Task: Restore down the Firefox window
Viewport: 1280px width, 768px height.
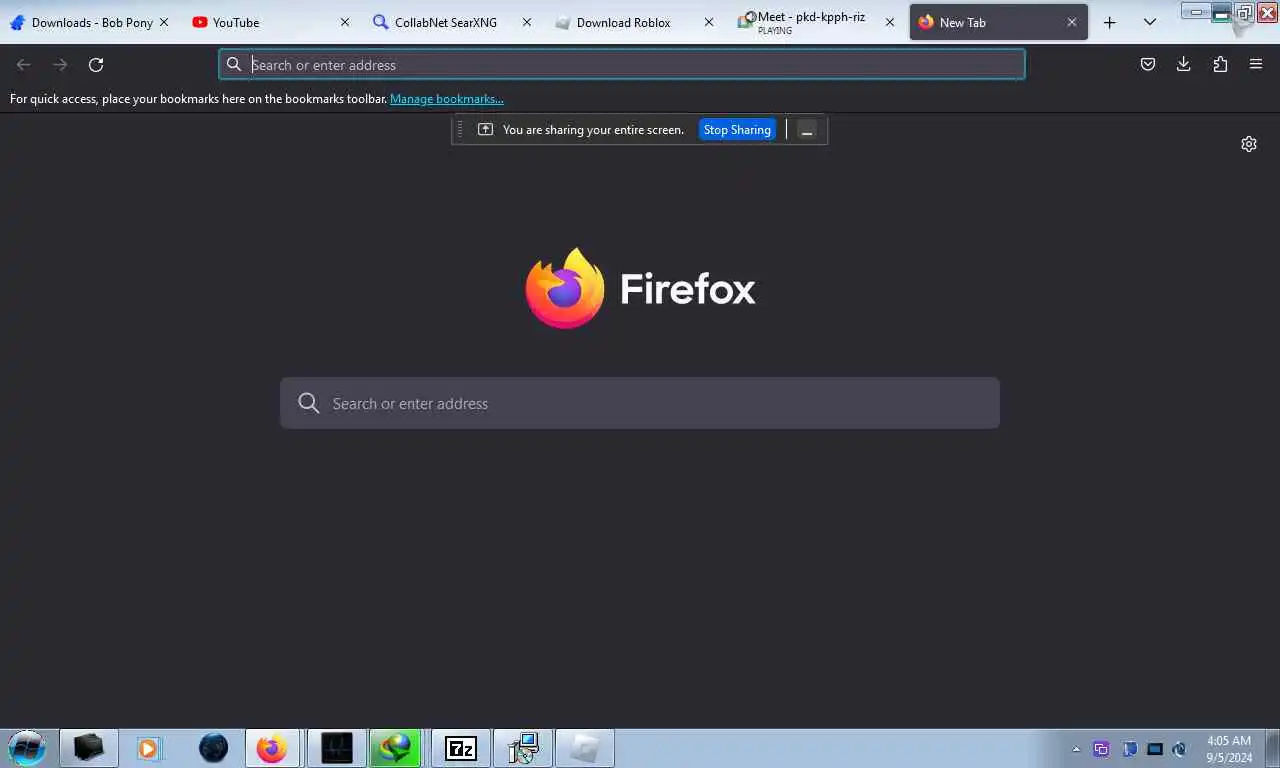Action: point(1244,13)
